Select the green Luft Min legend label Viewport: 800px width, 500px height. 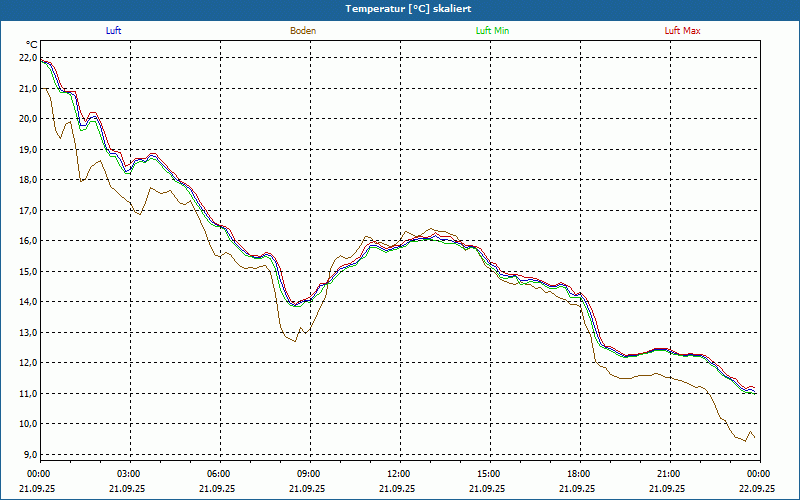[492, 31]
